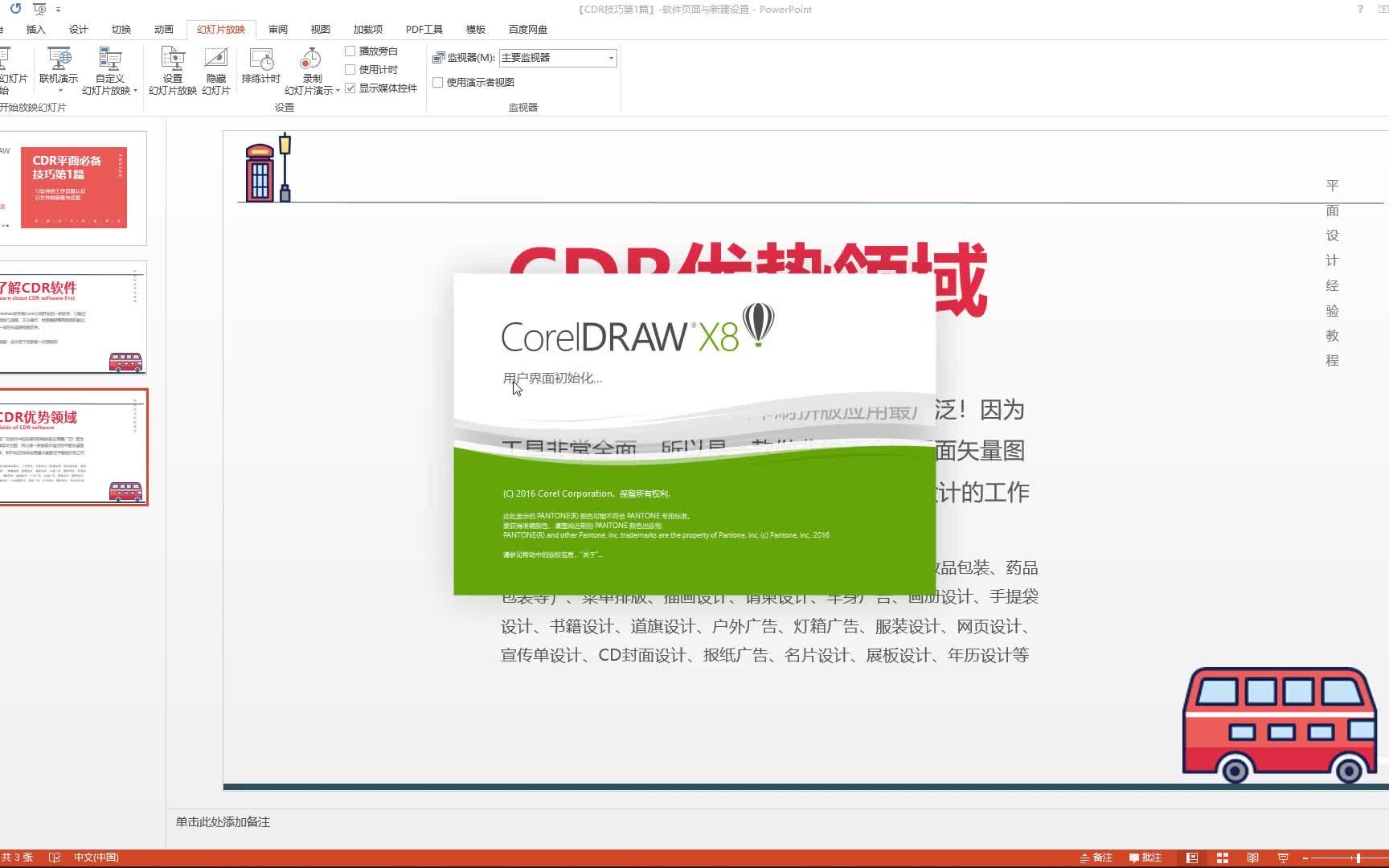Select the CDR优势领域 slide thumbnail
This screenshot has width=1389, height=868.
[x=73, y=448]
